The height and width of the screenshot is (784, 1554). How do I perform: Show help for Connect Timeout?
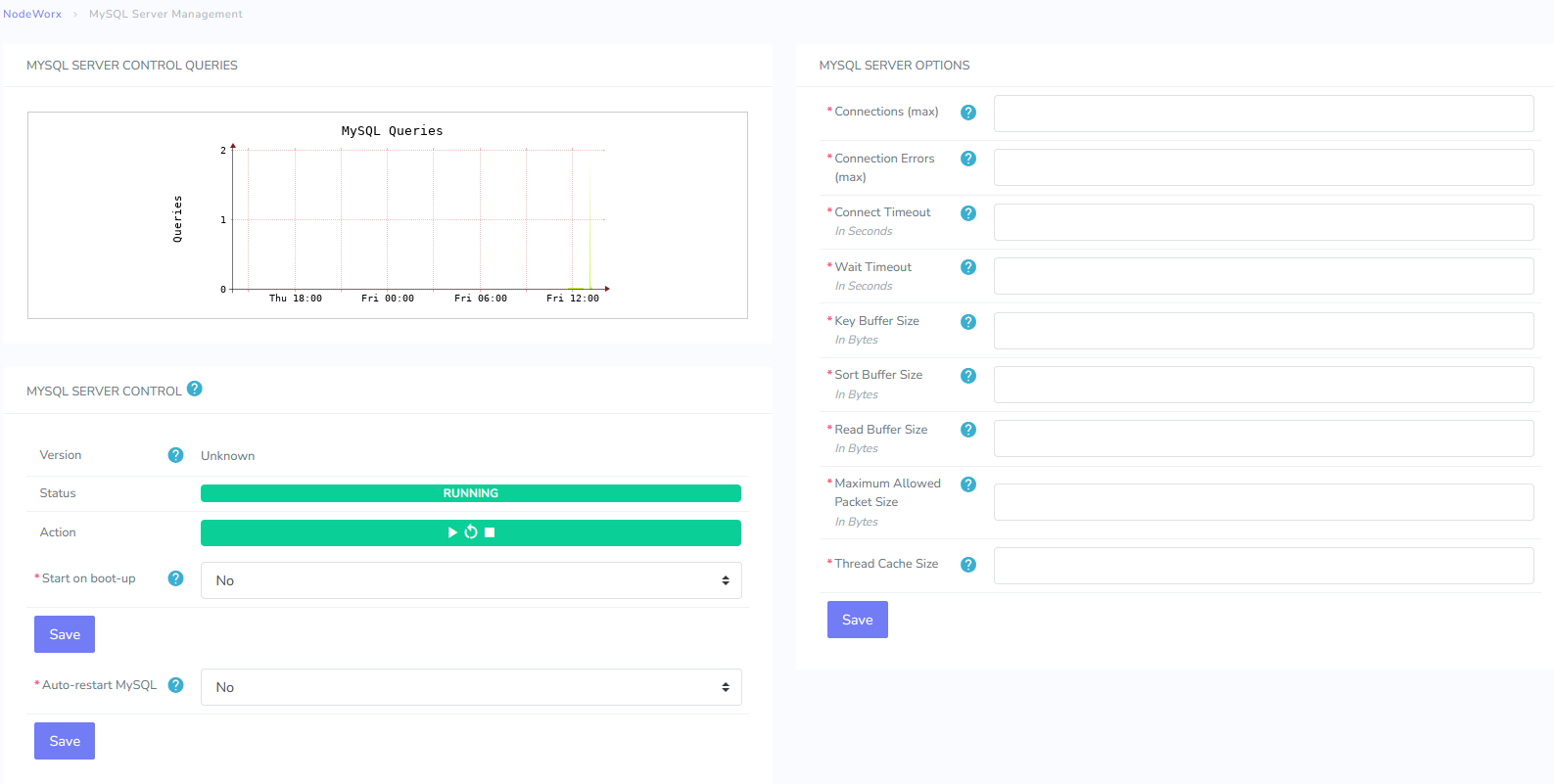968,213
